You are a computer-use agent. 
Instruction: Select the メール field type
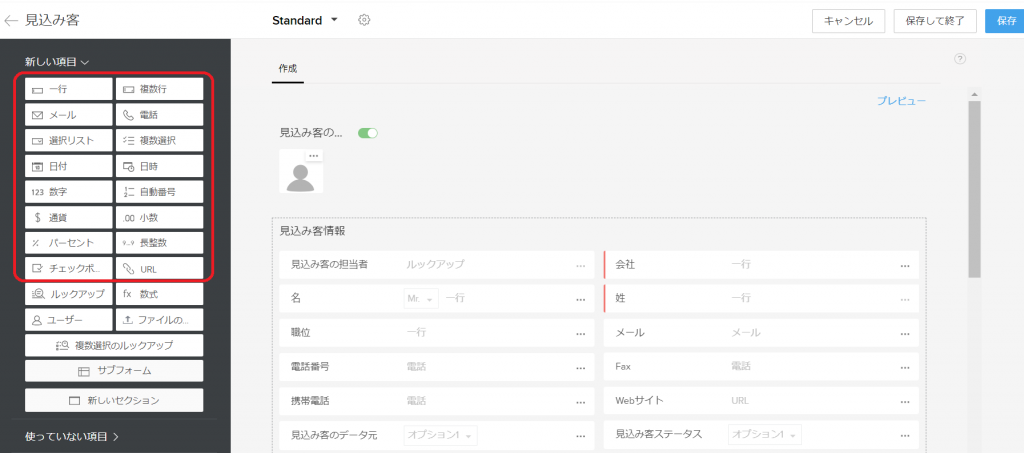[x=68, y=115]
